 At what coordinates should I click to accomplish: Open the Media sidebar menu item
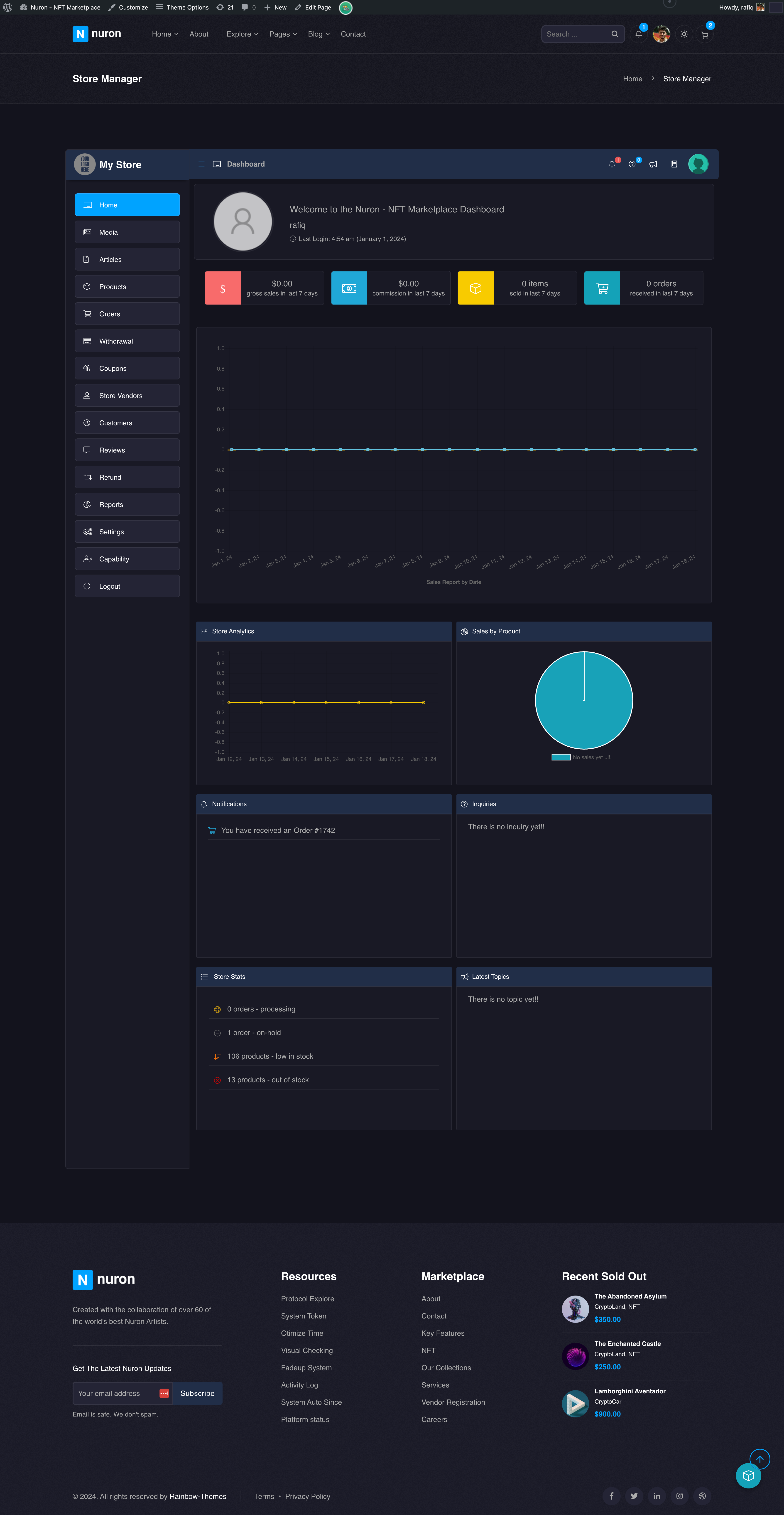coord(127,232)
